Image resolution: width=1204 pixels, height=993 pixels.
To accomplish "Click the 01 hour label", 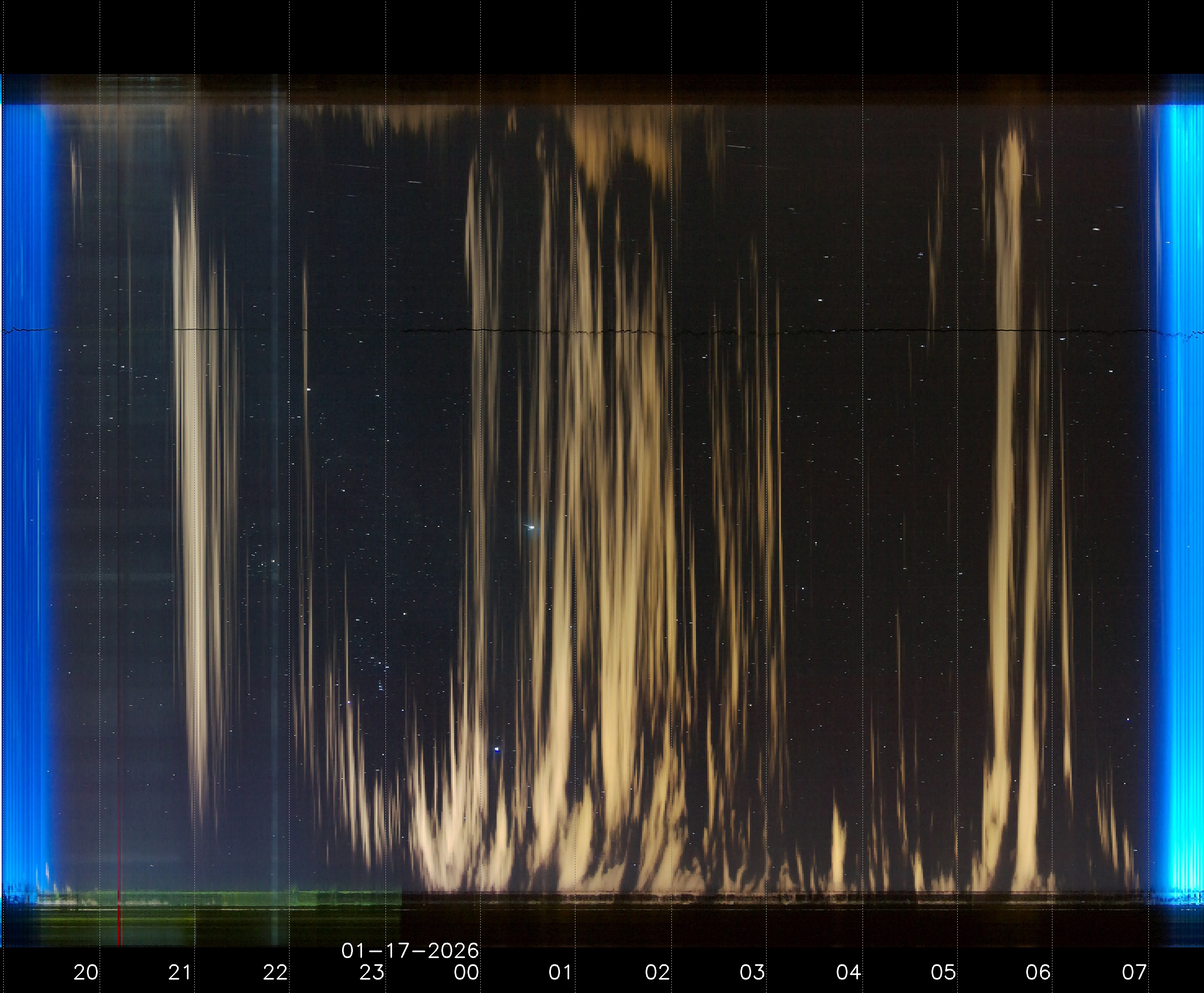I will 560,972.
